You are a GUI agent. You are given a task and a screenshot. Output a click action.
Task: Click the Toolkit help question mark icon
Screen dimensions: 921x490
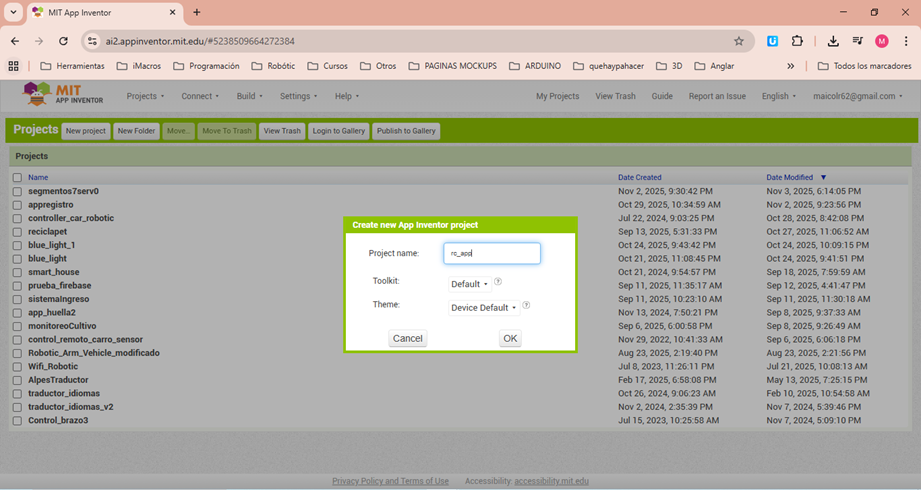(x=498, y=283)
